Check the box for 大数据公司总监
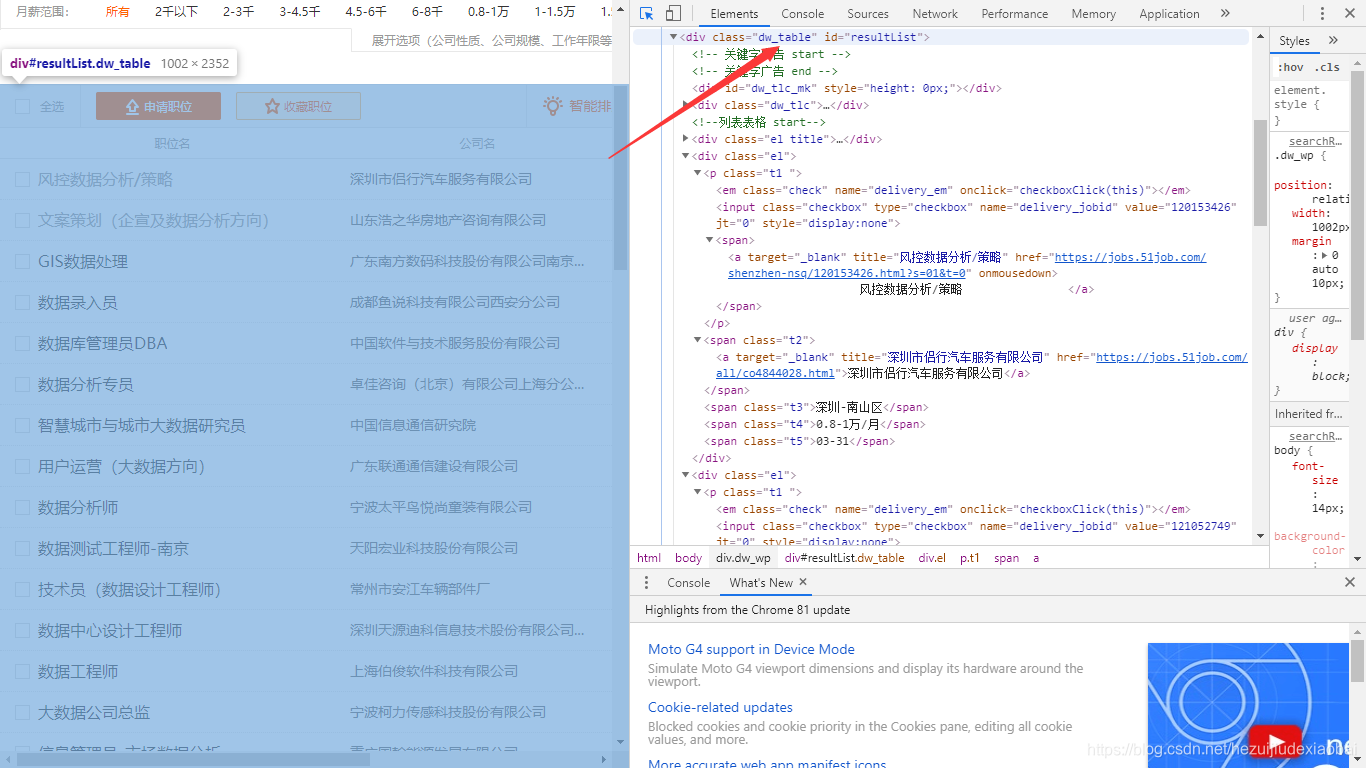The height and width of the screenshot is (768, 1366). tap(22, 712)
